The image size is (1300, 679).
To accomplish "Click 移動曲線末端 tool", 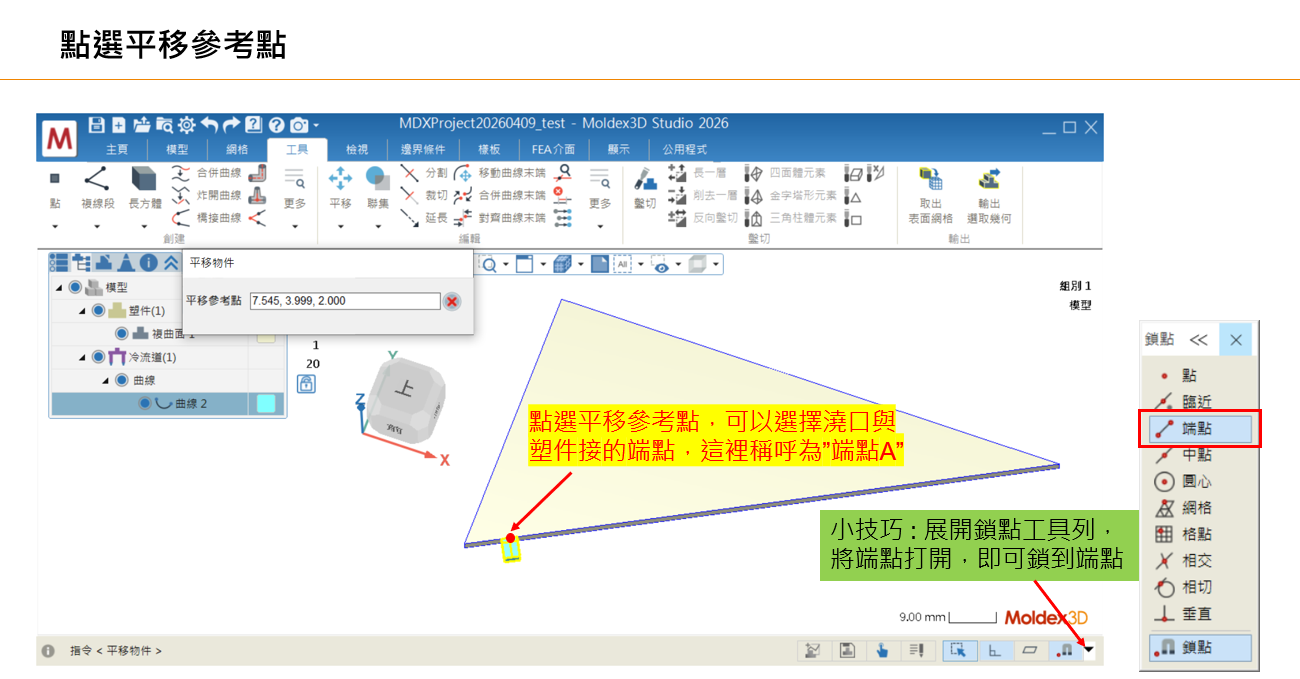I will 500,172.
